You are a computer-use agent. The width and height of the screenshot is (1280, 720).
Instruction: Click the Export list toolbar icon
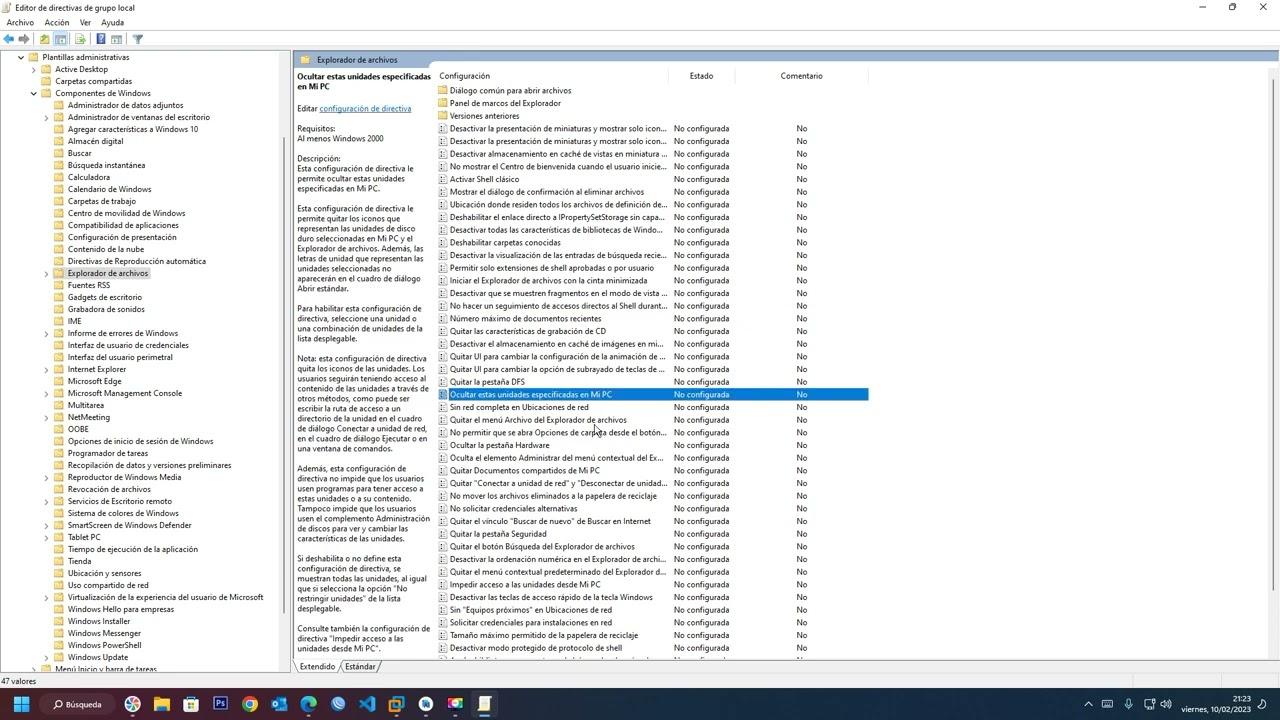coord(80,39)
